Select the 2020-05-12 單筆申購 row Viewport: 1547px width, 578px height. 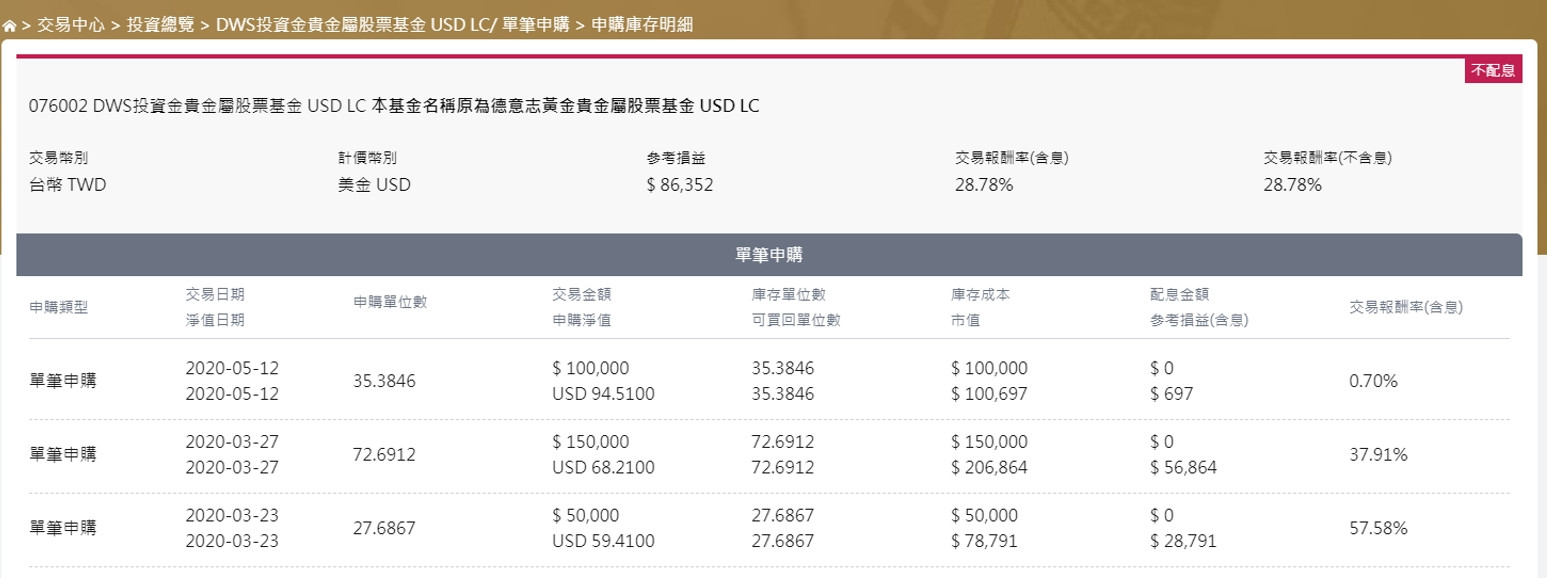point(63,381)
